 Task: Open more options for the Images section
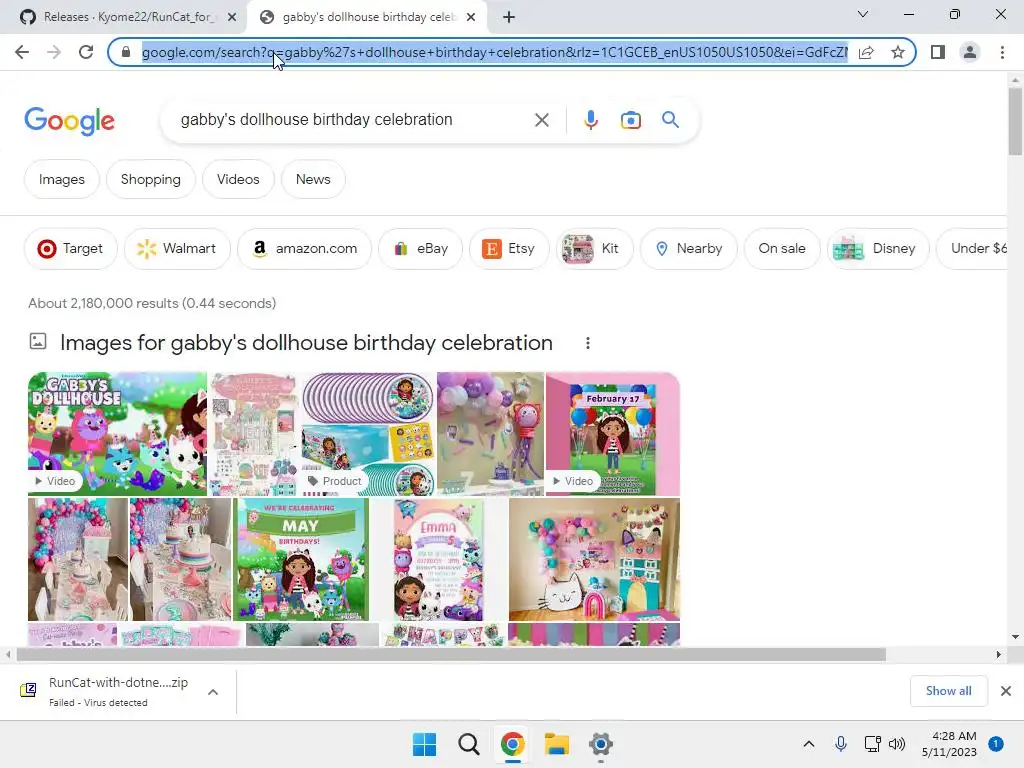click(x=588, y=343)
